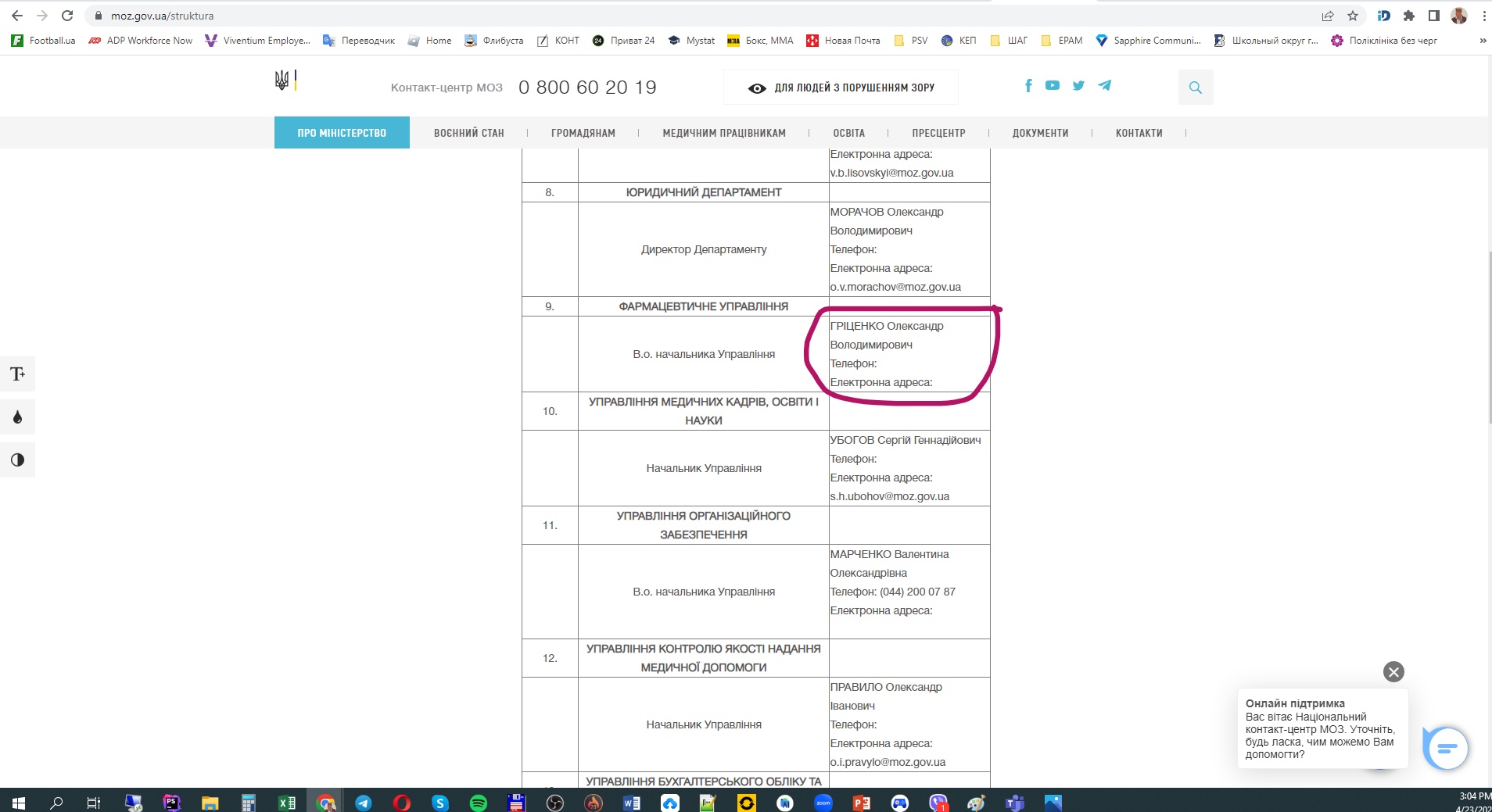Select the ДОКУМЕНТИ navigation item
Viewport: 1492px width, 812px height.
(1040, 133)
